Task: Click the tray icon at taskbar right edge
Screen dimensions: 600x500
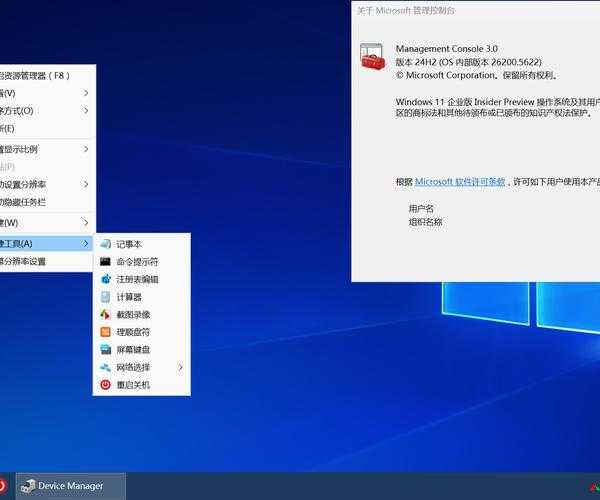Action: click(x=594, y=487)
